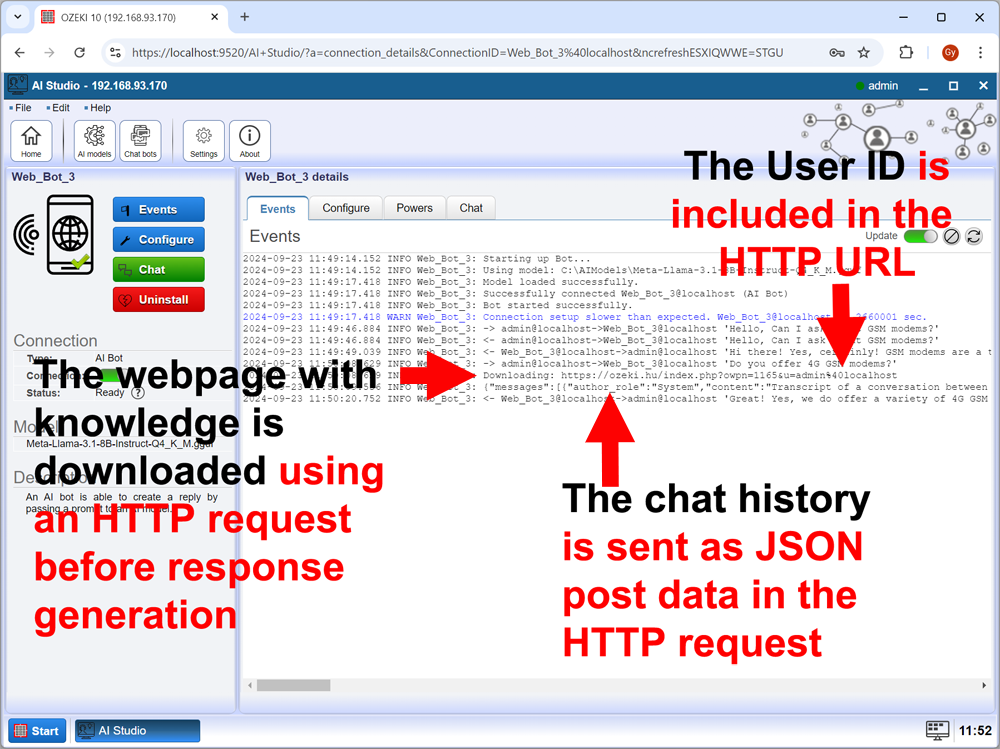Bookmark this page with star icon
The image size is (1000, 749).
click(864, 52)
